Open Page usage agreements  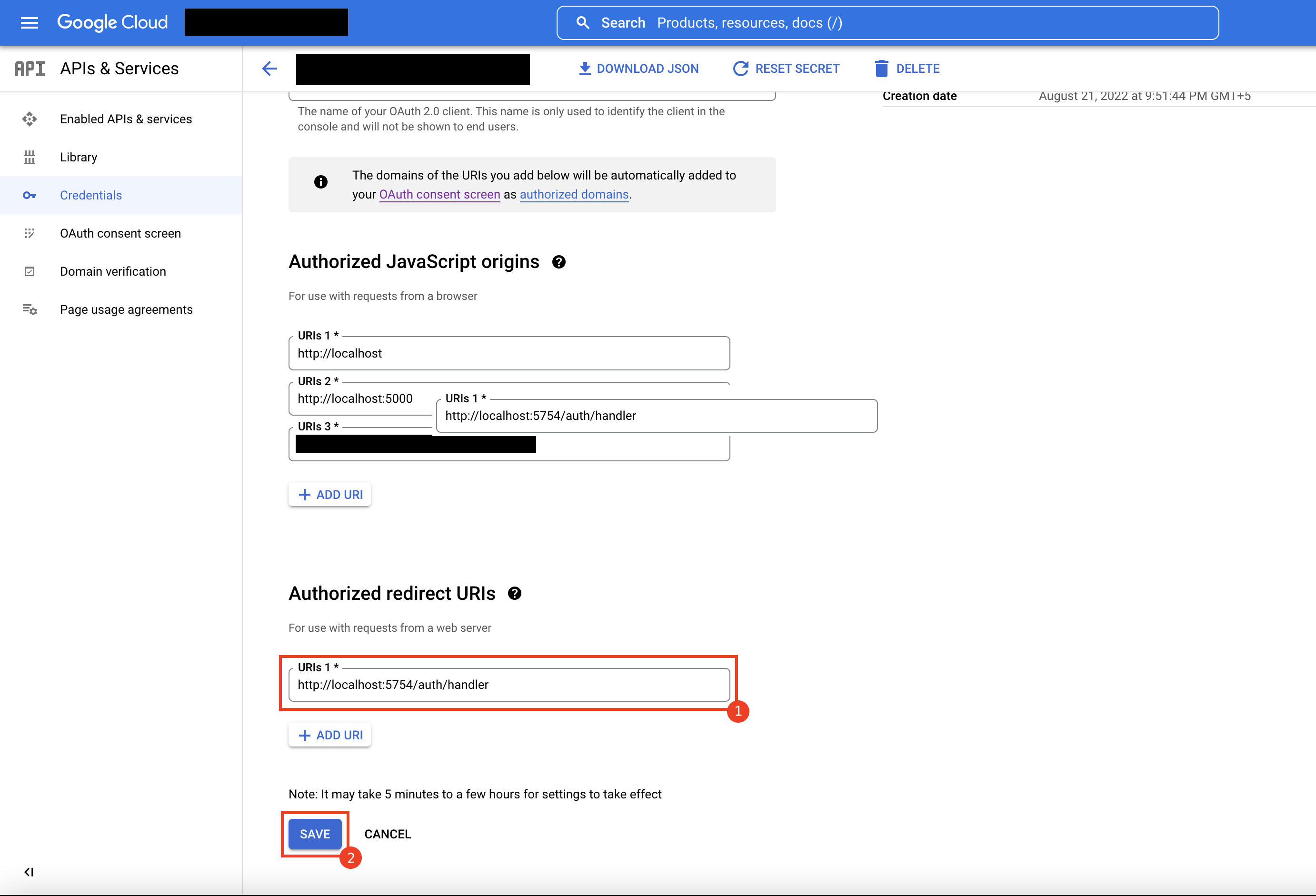pyautogui.click(x=126, y=309)
